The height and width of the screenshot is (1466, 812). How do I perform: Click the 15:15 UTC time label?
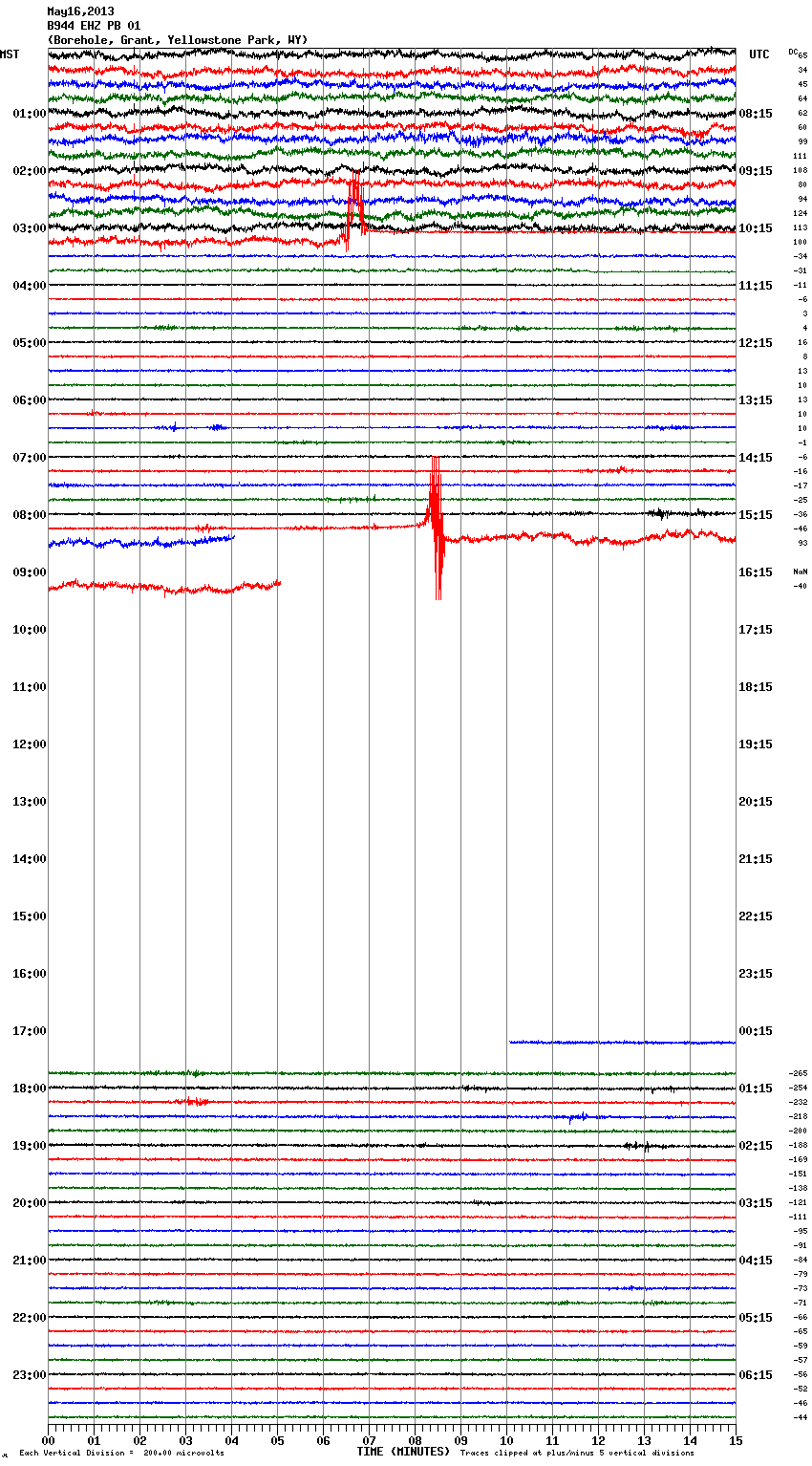(756, 515)
